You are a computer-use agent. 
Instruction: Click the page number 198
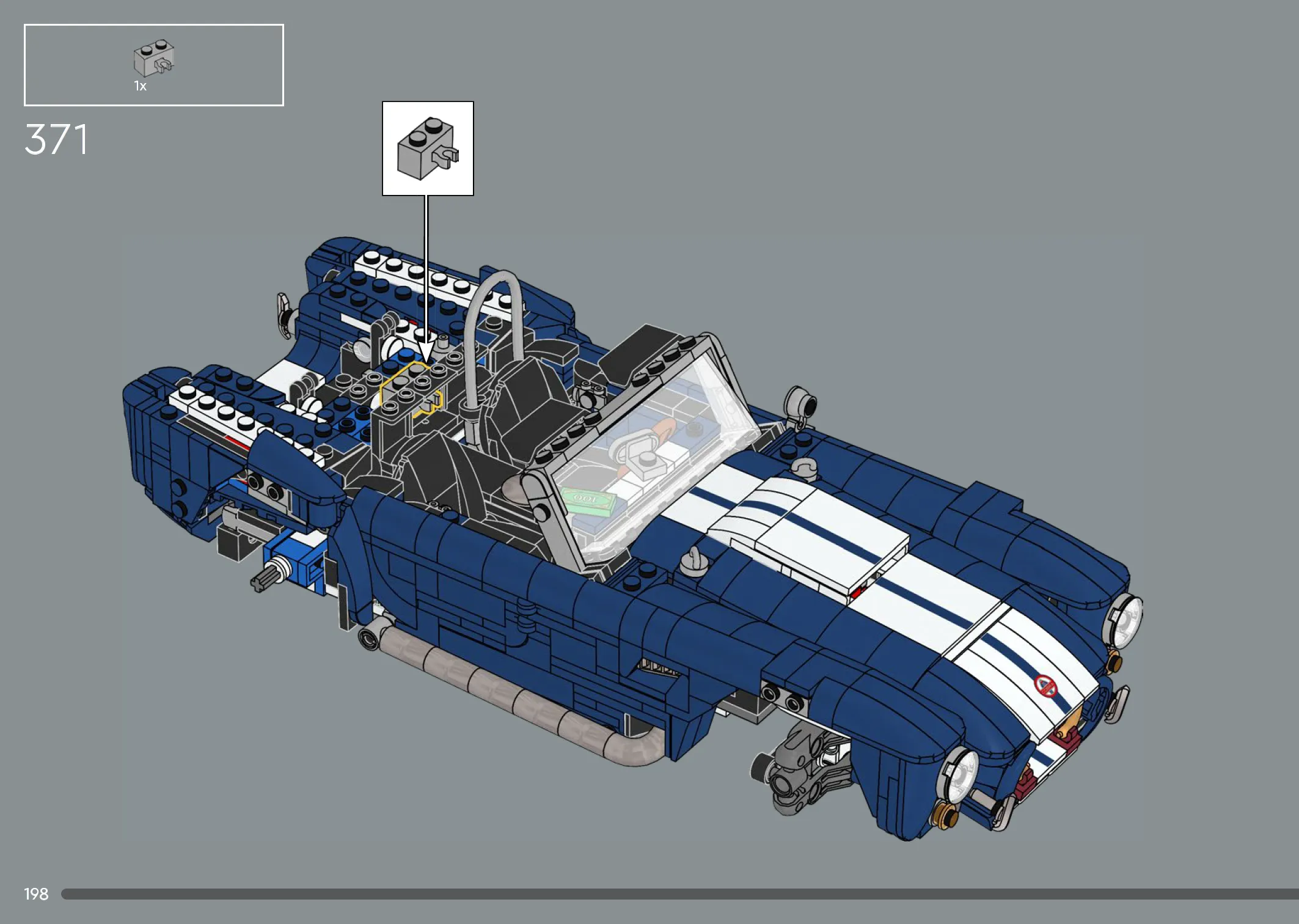point(36,894)
